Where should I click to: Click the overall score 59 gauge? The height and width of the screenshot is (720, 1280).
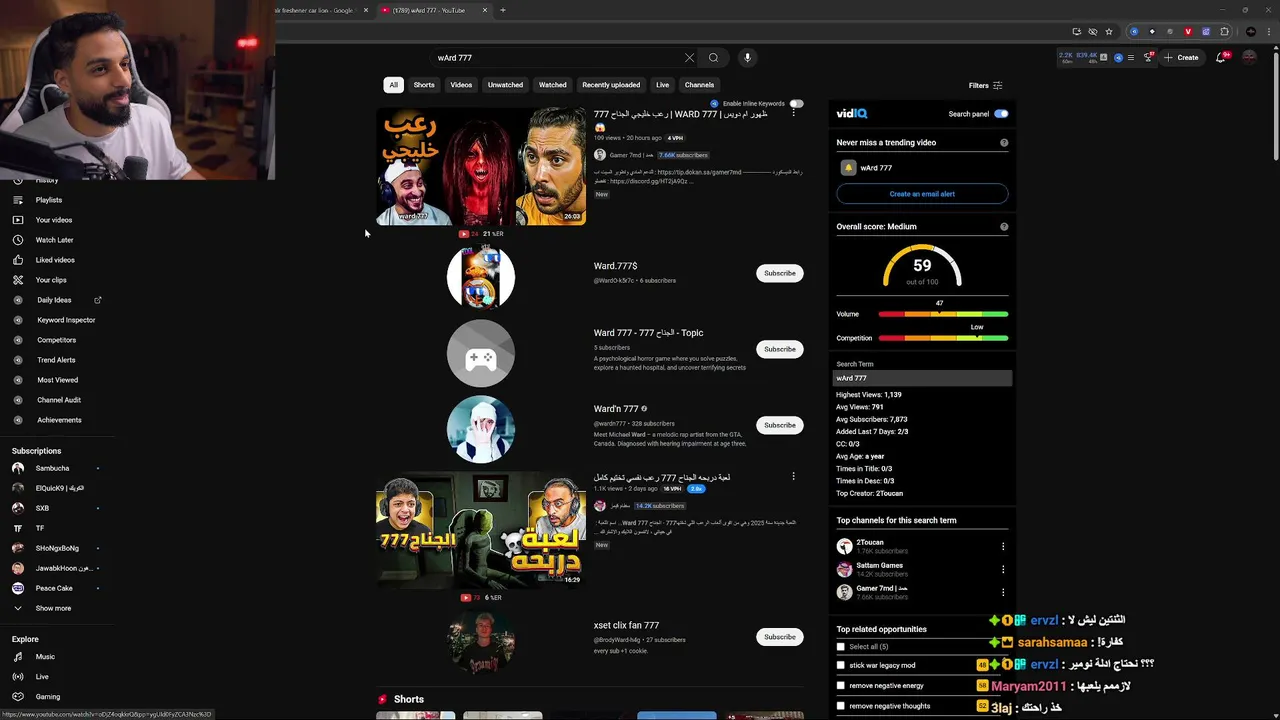coord(922,267)
